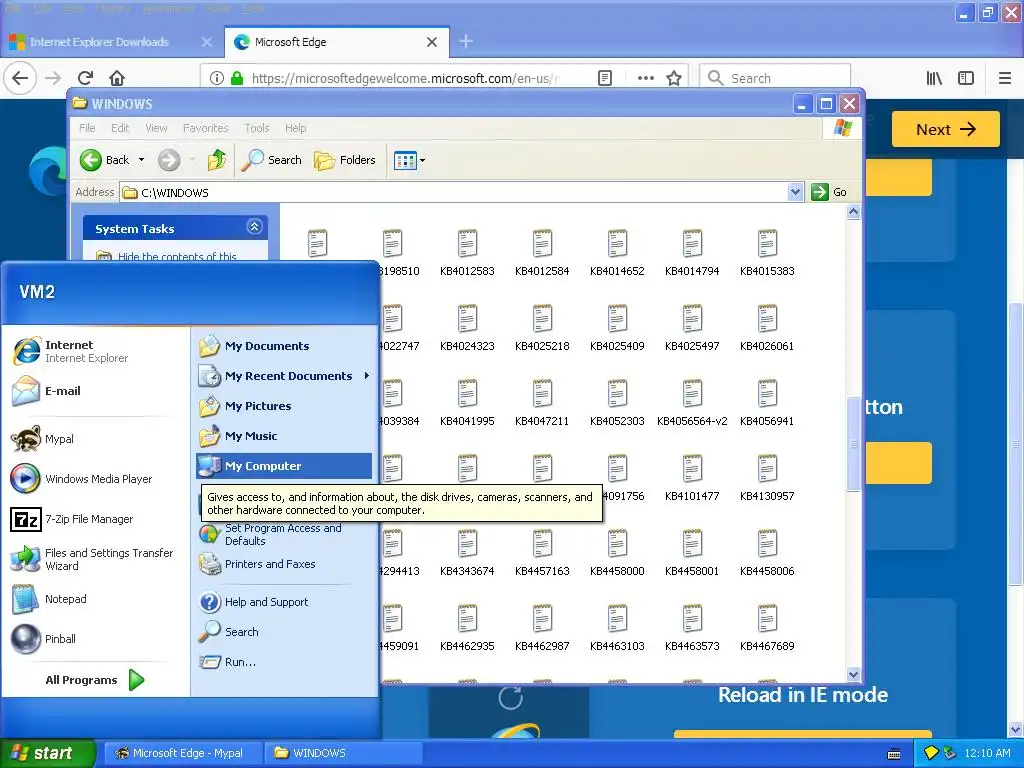Select KB4015383 log file
This screenshot has width=1024, height=768.
click(767, 253)
